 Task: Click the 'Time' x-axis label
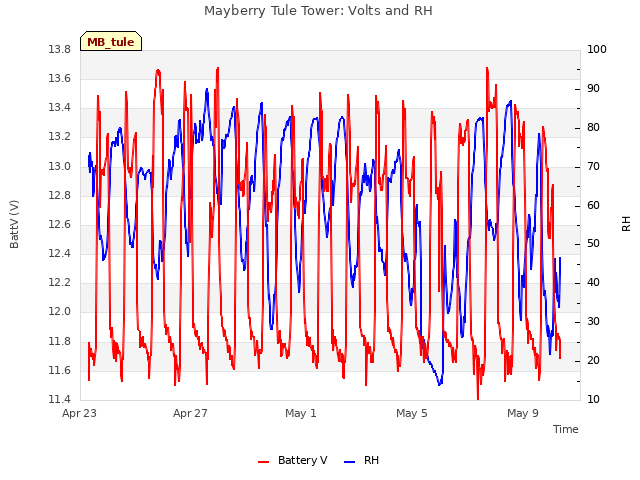[x=566, y=429]
